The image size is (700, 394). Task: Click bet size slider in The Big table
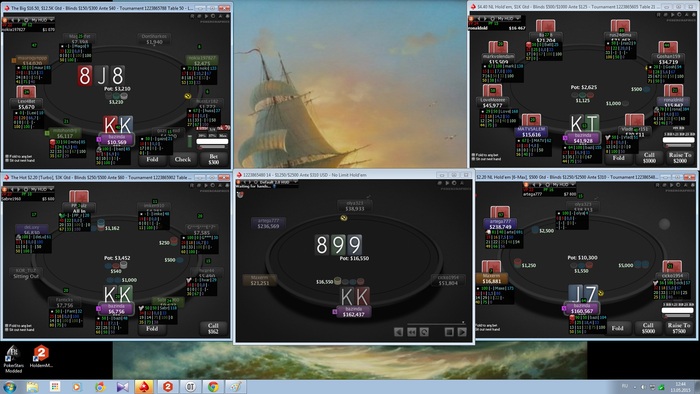tap(212, 147)
